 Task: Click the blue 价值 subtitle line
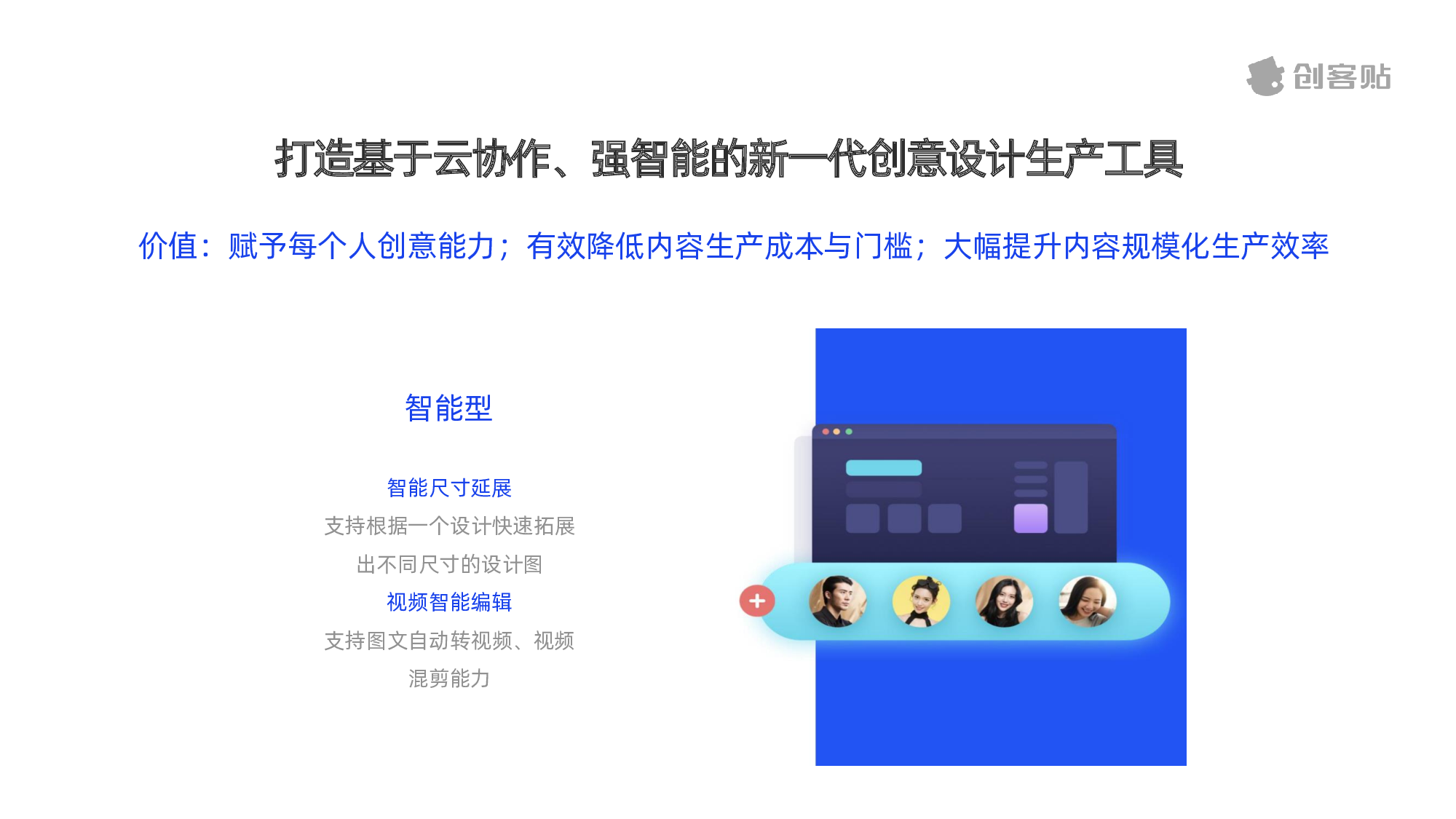pyautogui.click(x=734, y=246)
